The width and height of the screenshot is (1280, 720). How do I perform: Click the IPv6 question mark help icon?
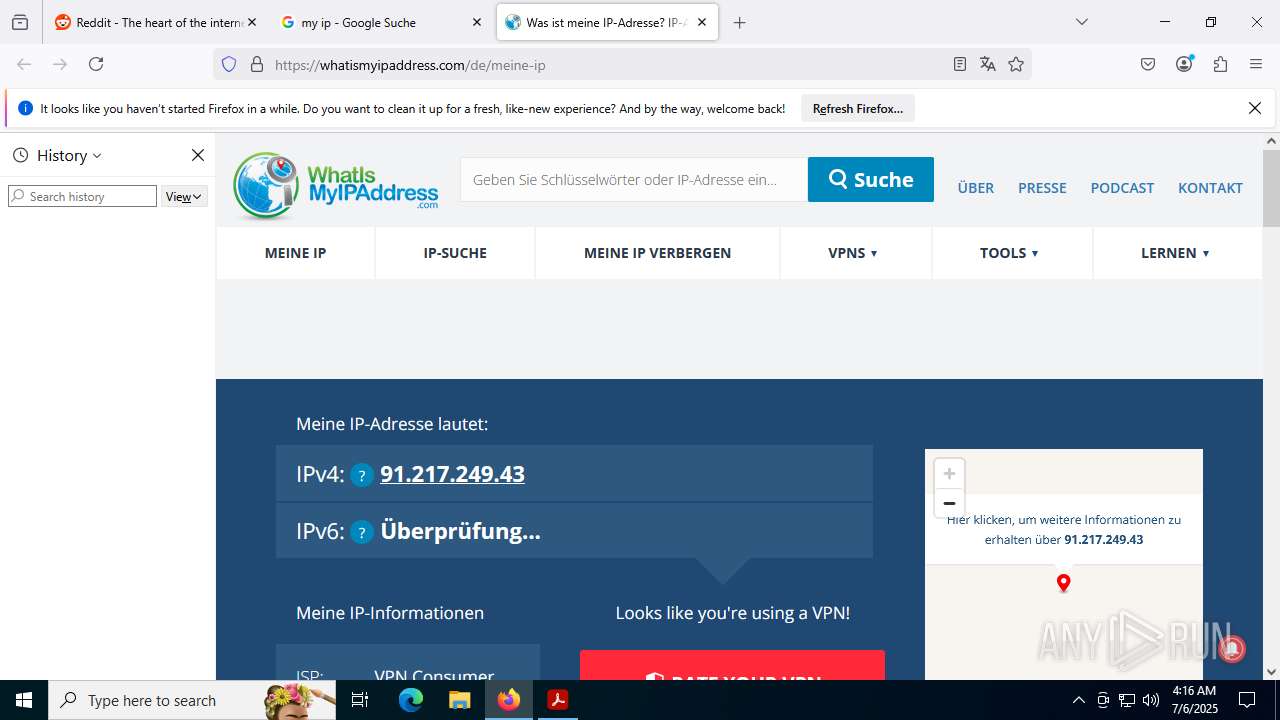(361, 532)
